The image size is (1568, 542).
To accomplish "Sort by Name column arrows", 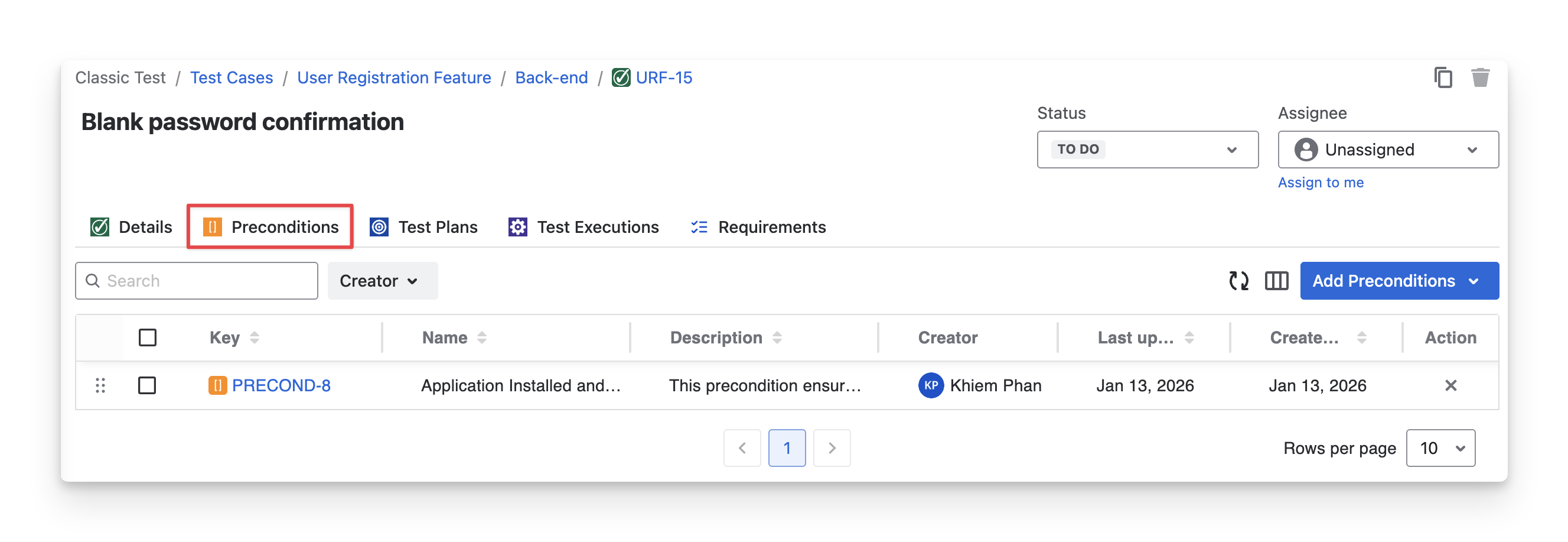I will pyautogui.click(x=481, y=337).
